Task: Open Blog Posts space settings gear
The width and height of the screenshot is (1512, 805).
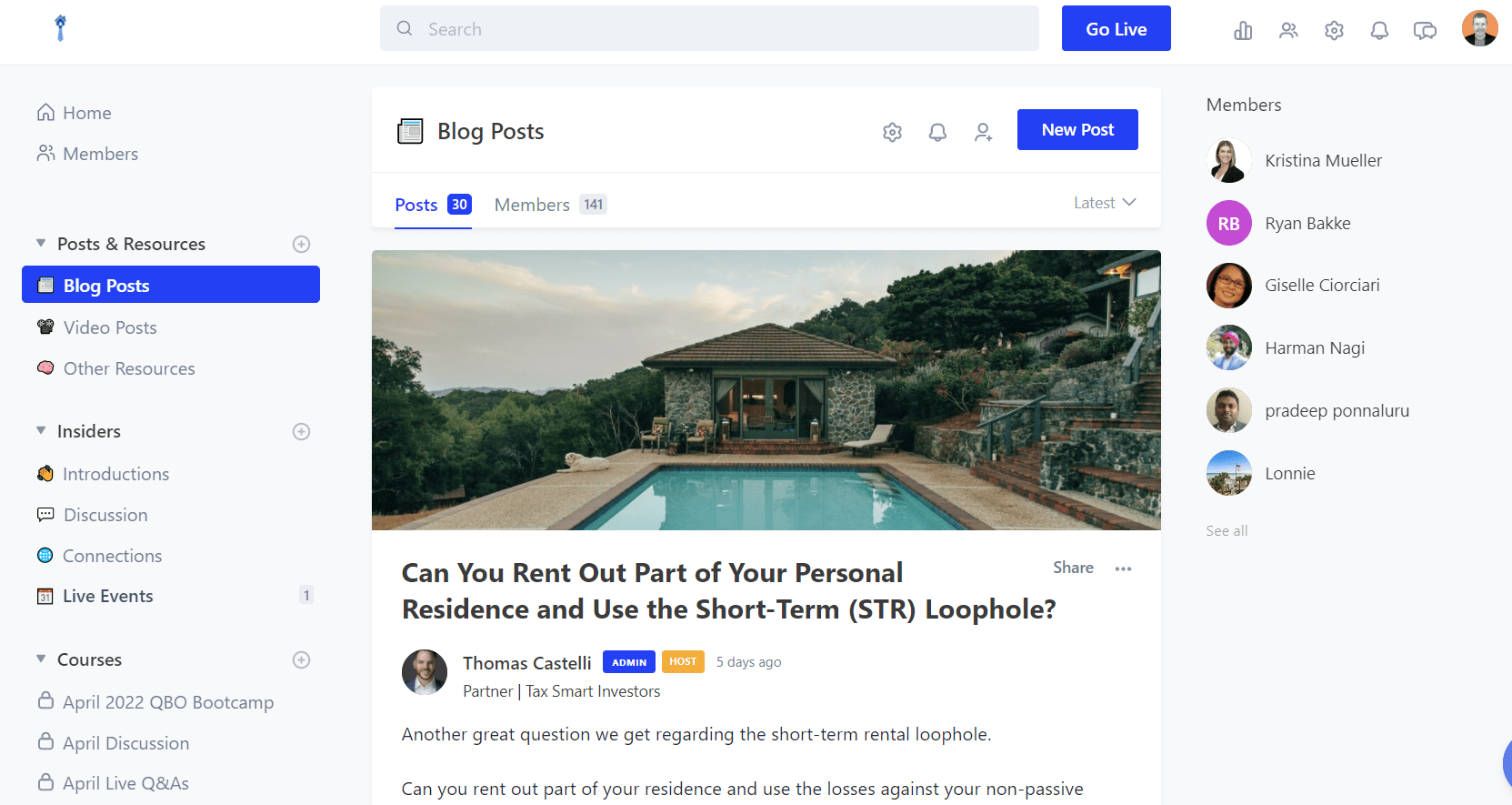Action: point(892,133)
